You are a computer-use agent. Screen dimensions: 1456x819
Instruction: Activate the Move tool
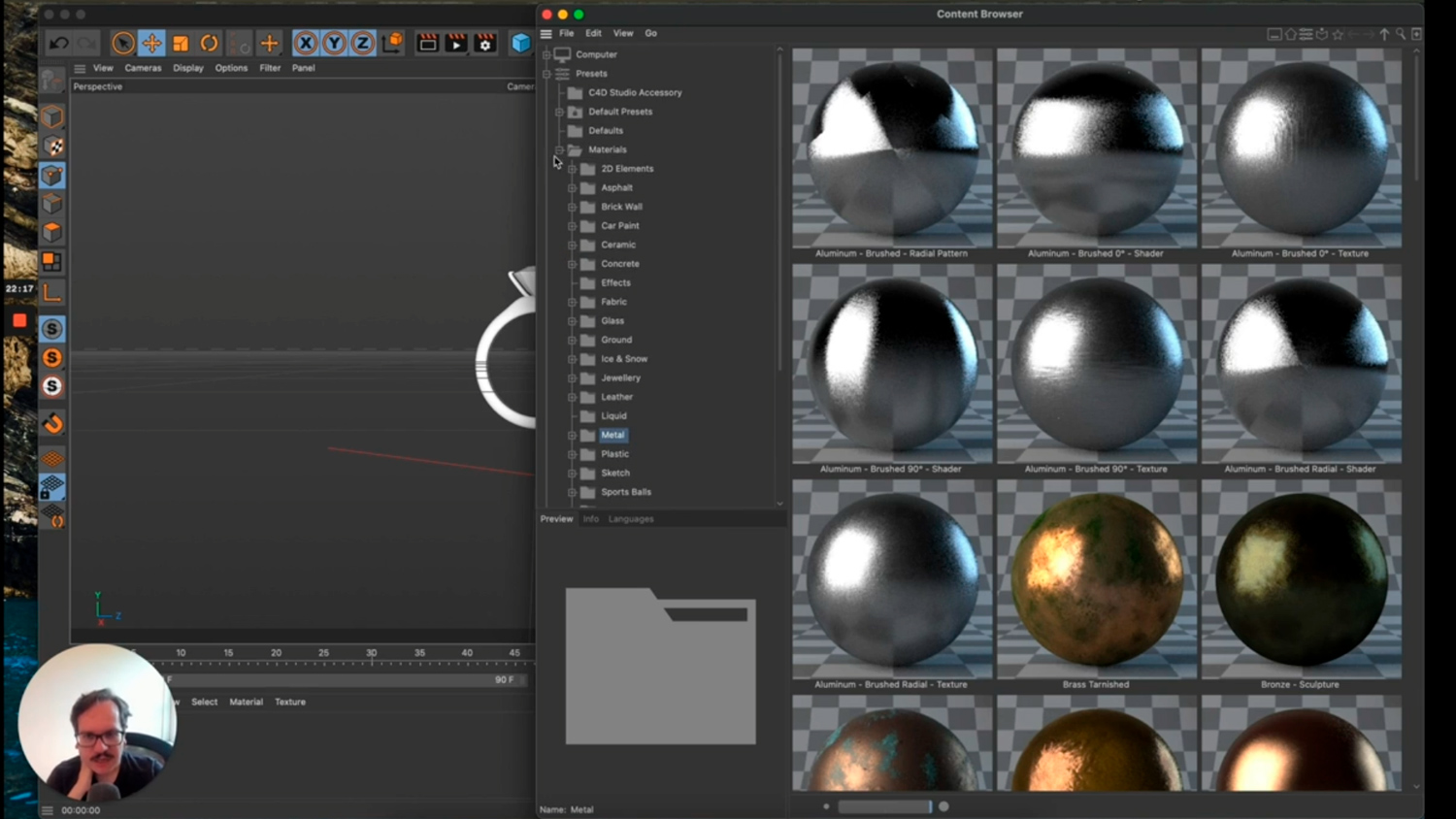[151, 43]
